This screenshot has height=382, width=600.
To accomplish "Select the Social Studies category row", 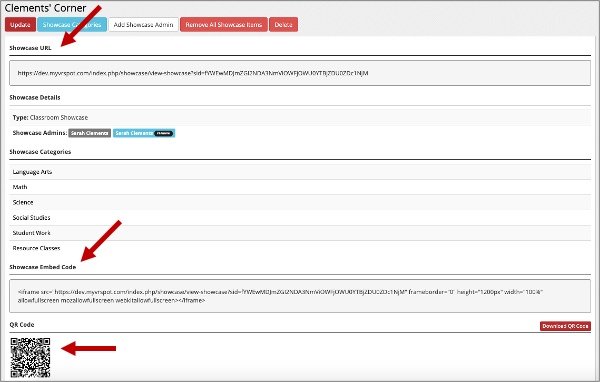I will 300,218.
